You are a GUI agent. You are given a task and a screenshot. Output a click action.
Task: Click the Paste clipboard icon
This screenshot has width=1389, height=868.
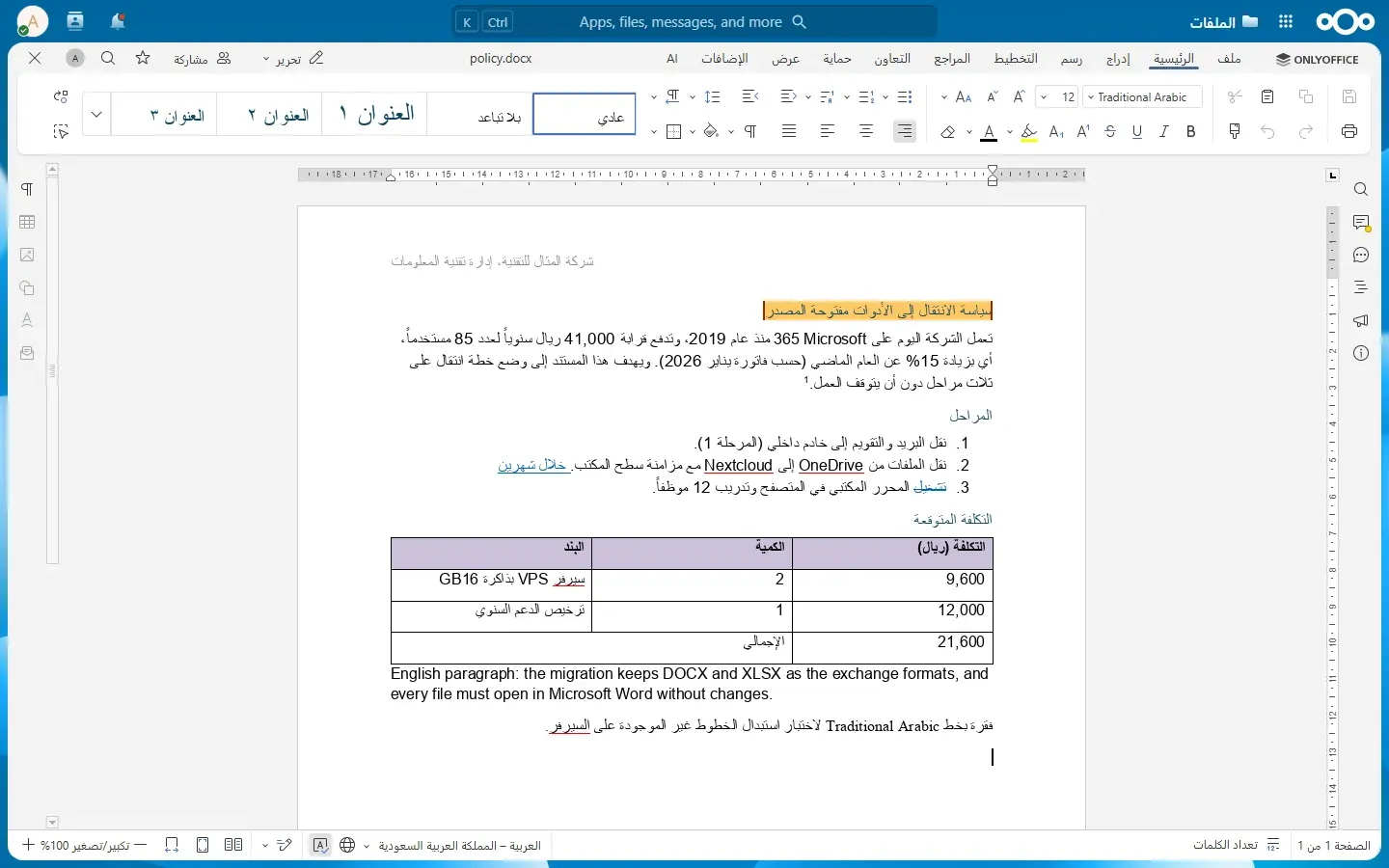coord(1267,96)
